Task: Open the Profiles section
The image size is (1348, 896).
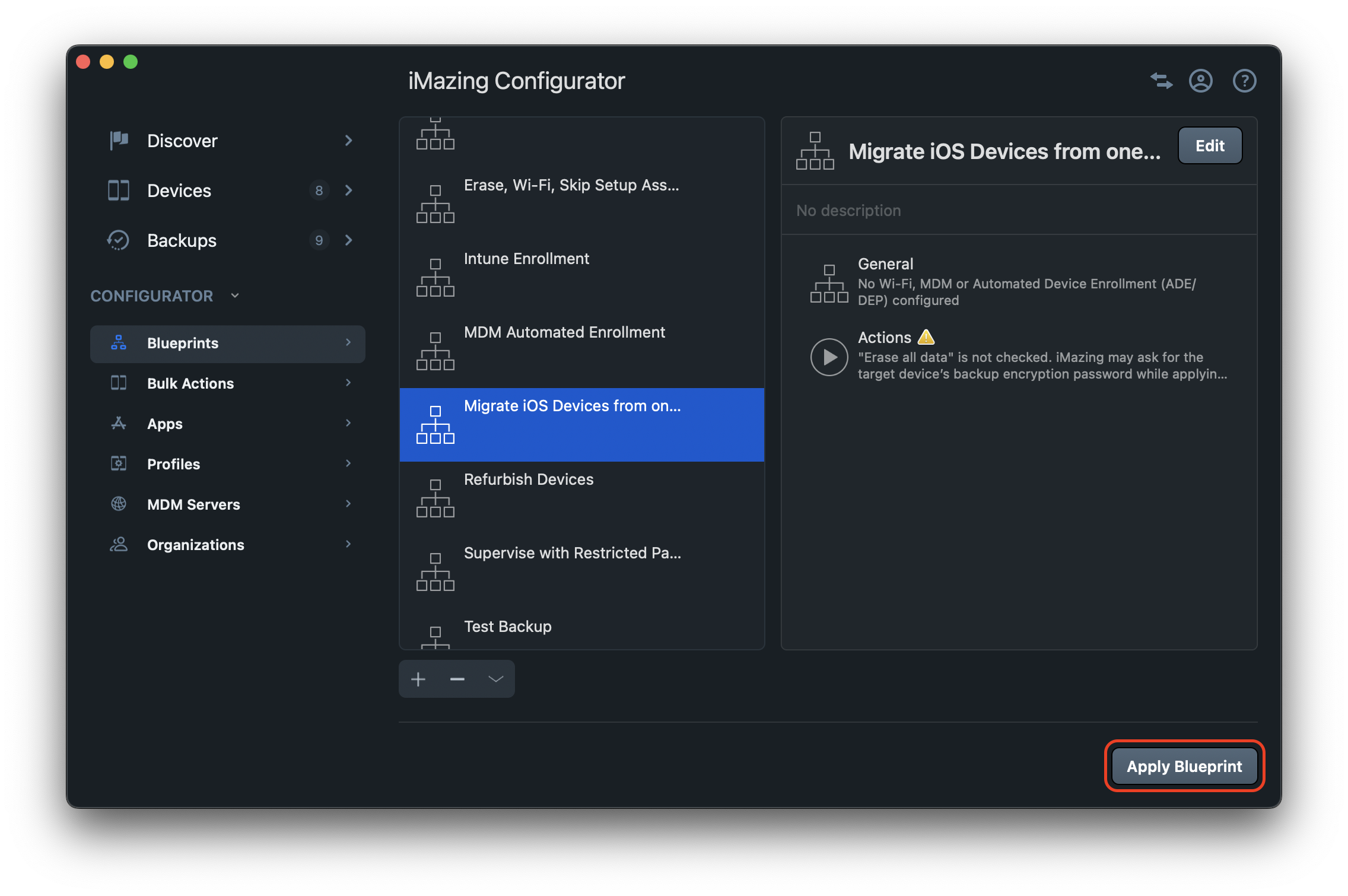Action: (x=173, y=464)
